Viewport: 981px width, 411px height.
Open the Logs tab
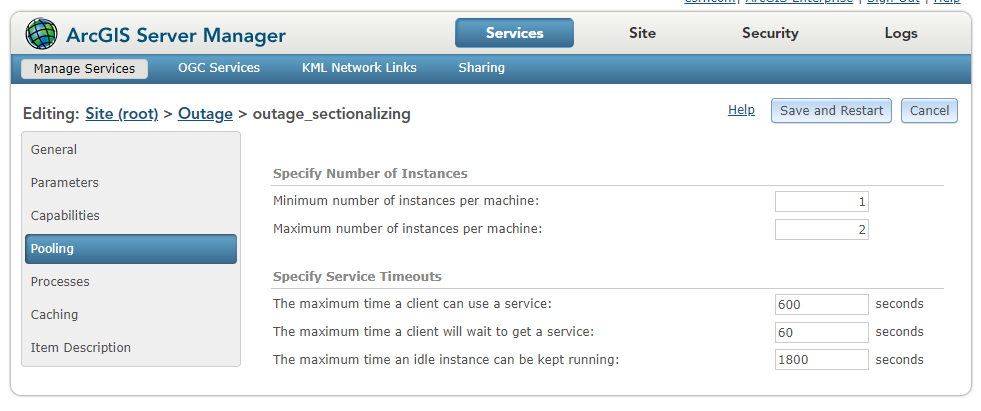[900, 33]
